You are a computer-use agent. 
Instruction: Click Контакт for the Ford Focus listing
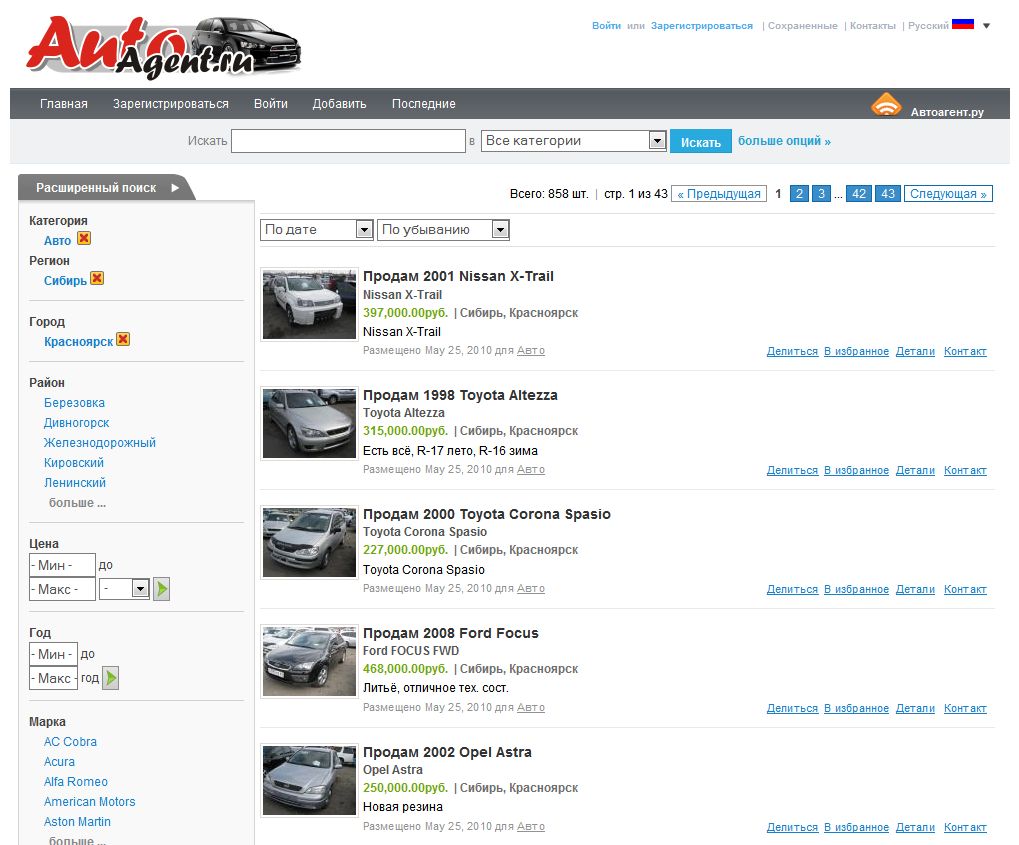[x=965, y=708]
